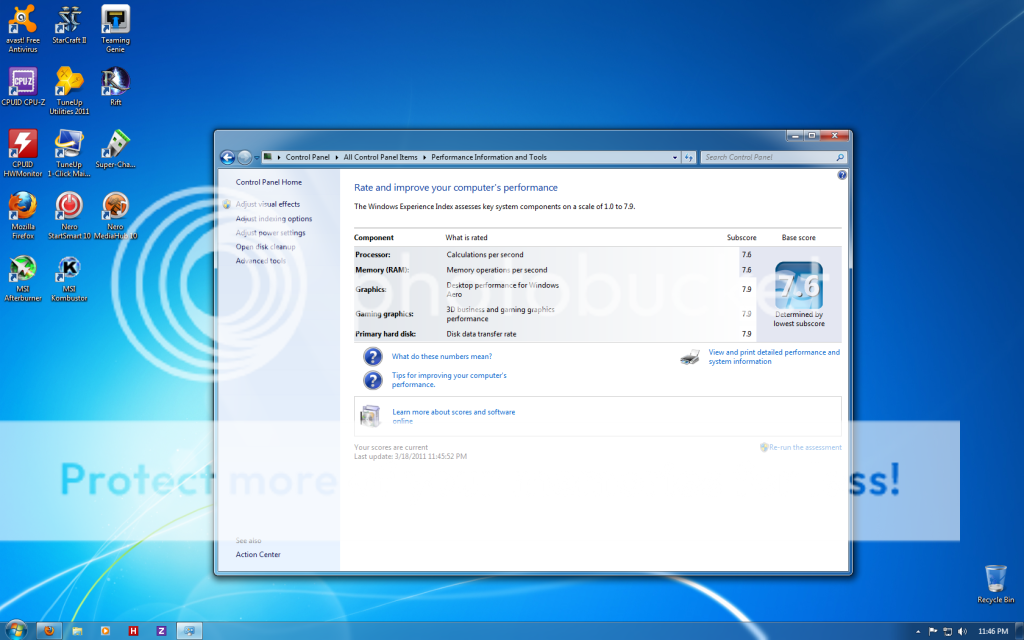The width and height of the screenshot is (1024, 640).
Task: Open the Action Center link under See also
Action: coord(258,554)
